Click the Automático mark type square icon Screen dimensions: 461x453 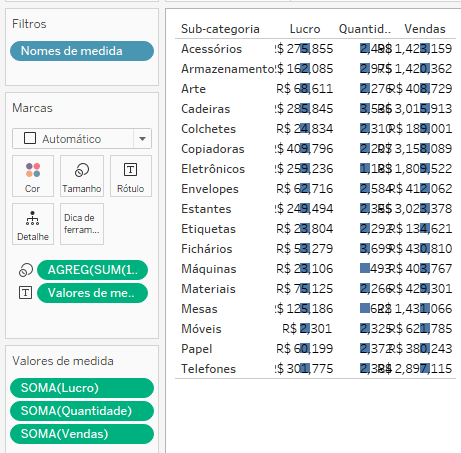[30, 138]
